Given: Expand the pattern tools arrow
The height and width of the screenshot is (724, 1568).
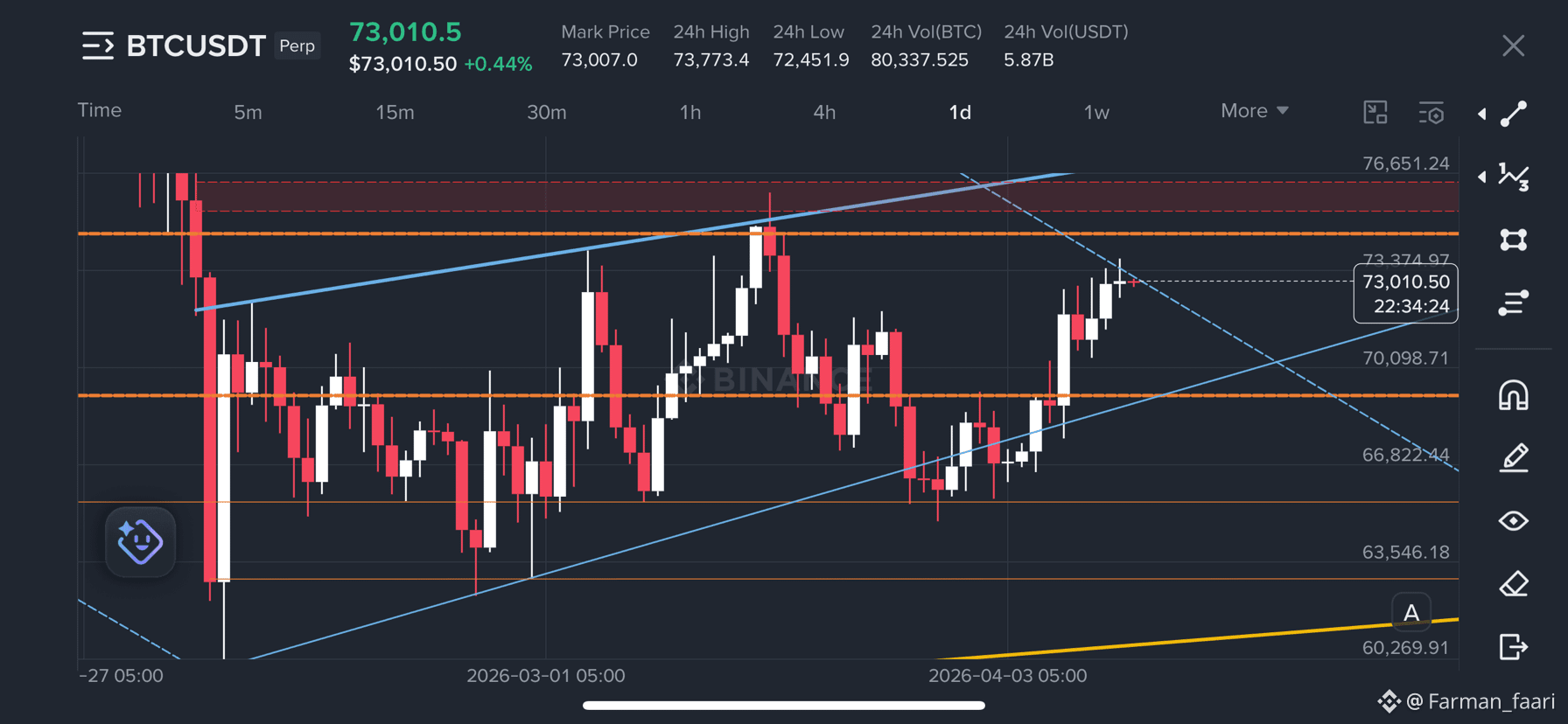Looking at the screenshot, I should click(x=1481, y=177).
